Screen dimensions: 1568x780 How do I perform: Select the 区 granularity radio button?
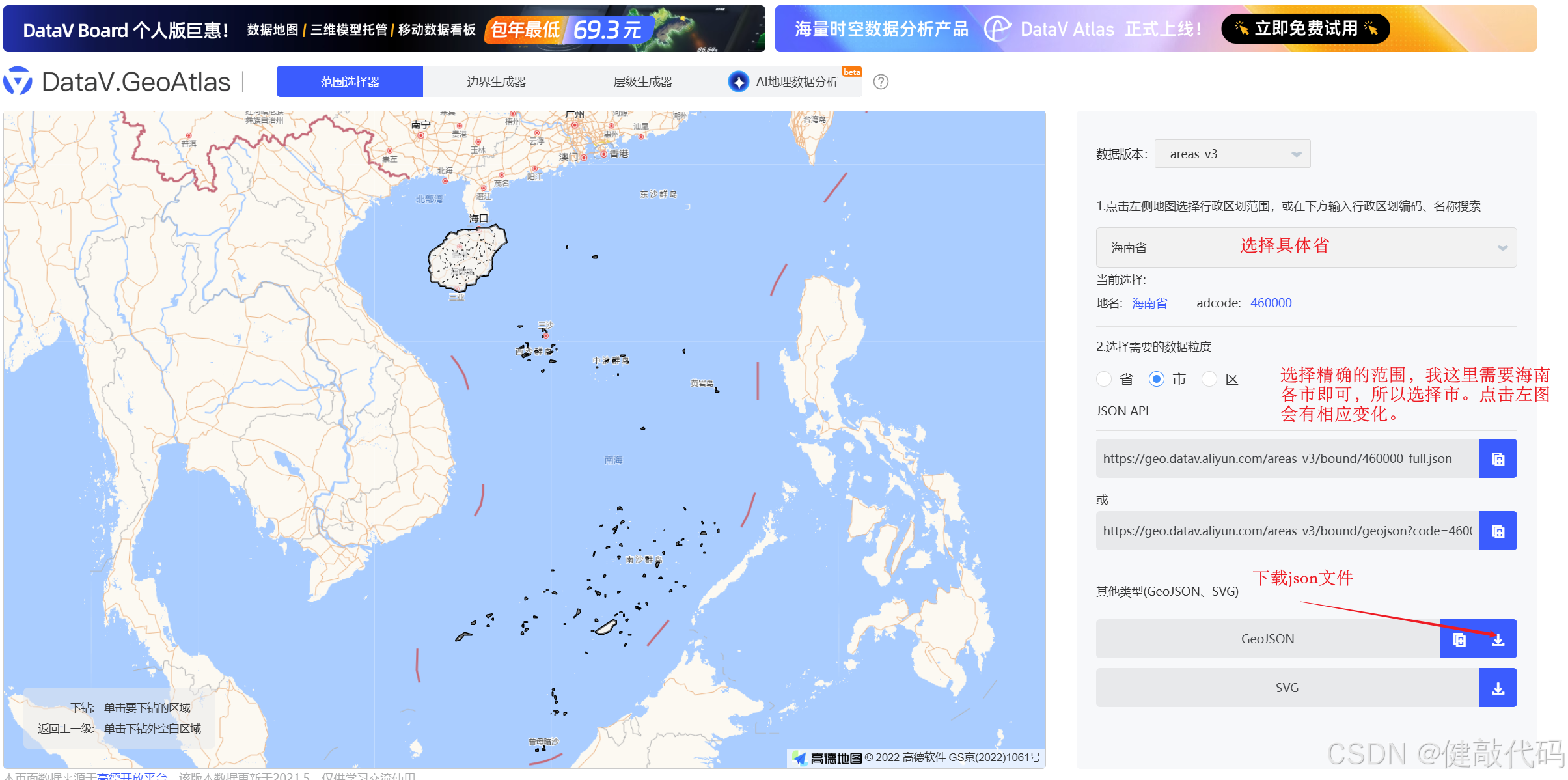1209,379
